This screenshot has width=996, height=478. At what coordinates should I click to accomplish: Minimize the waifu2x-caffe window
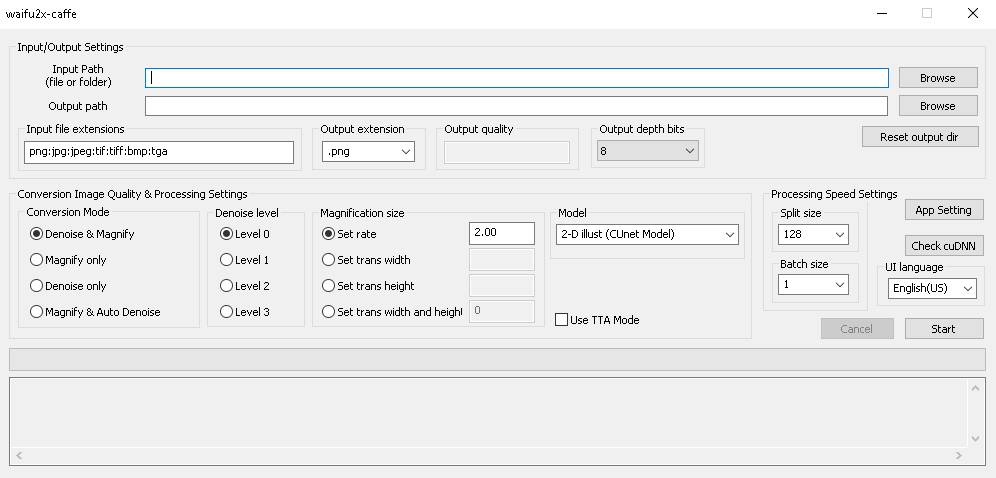click(882, 13)
